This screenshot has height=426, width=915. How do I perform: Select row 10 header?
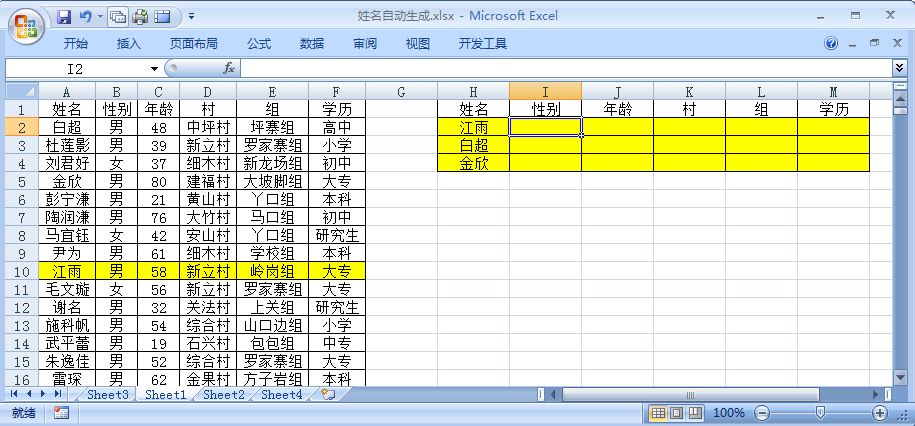(22, 271)
